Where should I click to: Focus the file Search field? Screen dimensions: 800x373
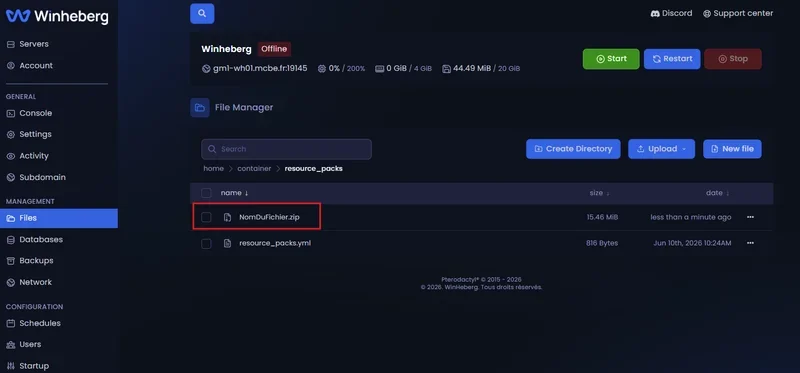pos(286,149)
